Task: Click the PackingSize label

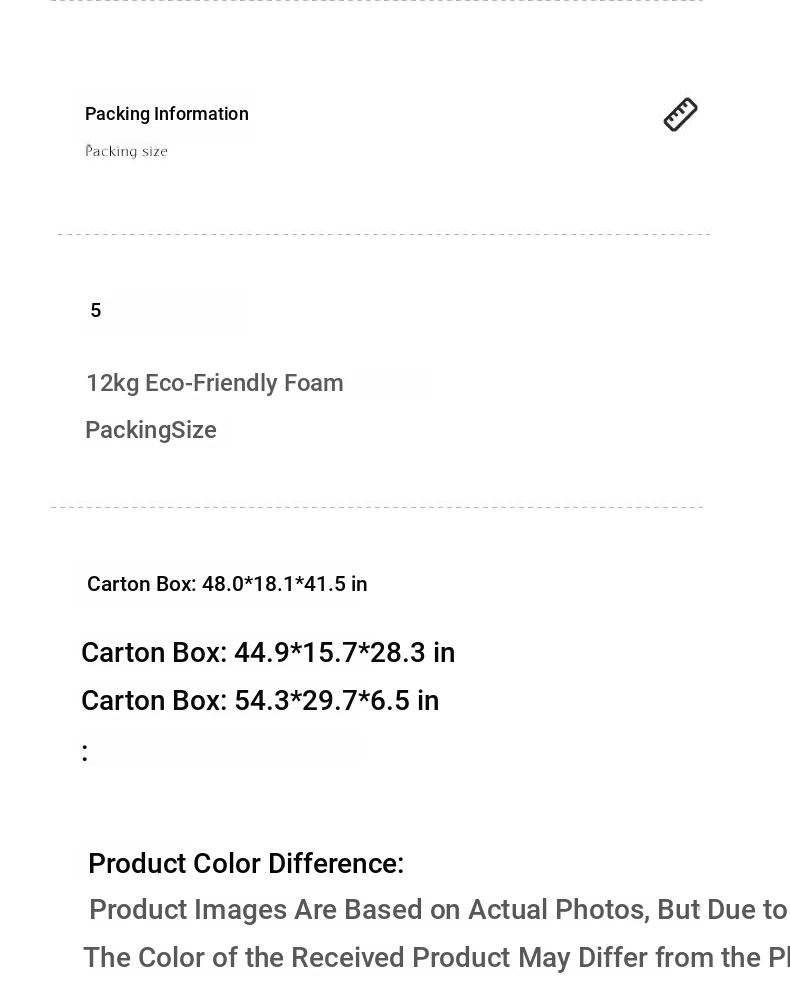Action: (151, 430)
